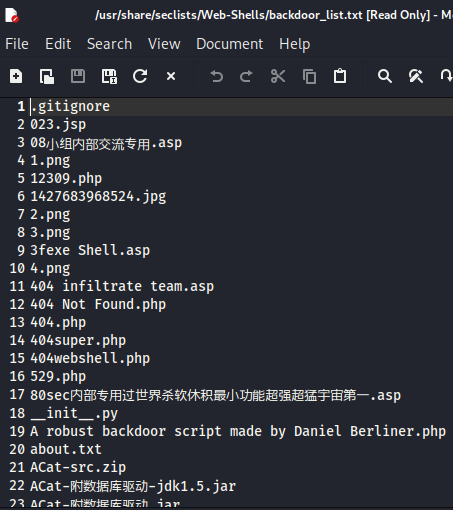Image resolution: width=453 pixels, height=510 pixels.
Task: Click the line '__init__.py'
Action: [x=74, y=414]
